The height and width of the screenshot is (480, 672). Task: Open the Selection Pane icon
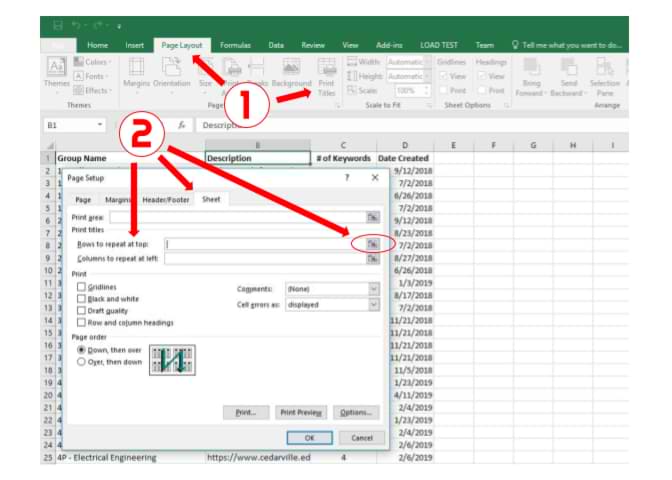click(x=605, y=73)
